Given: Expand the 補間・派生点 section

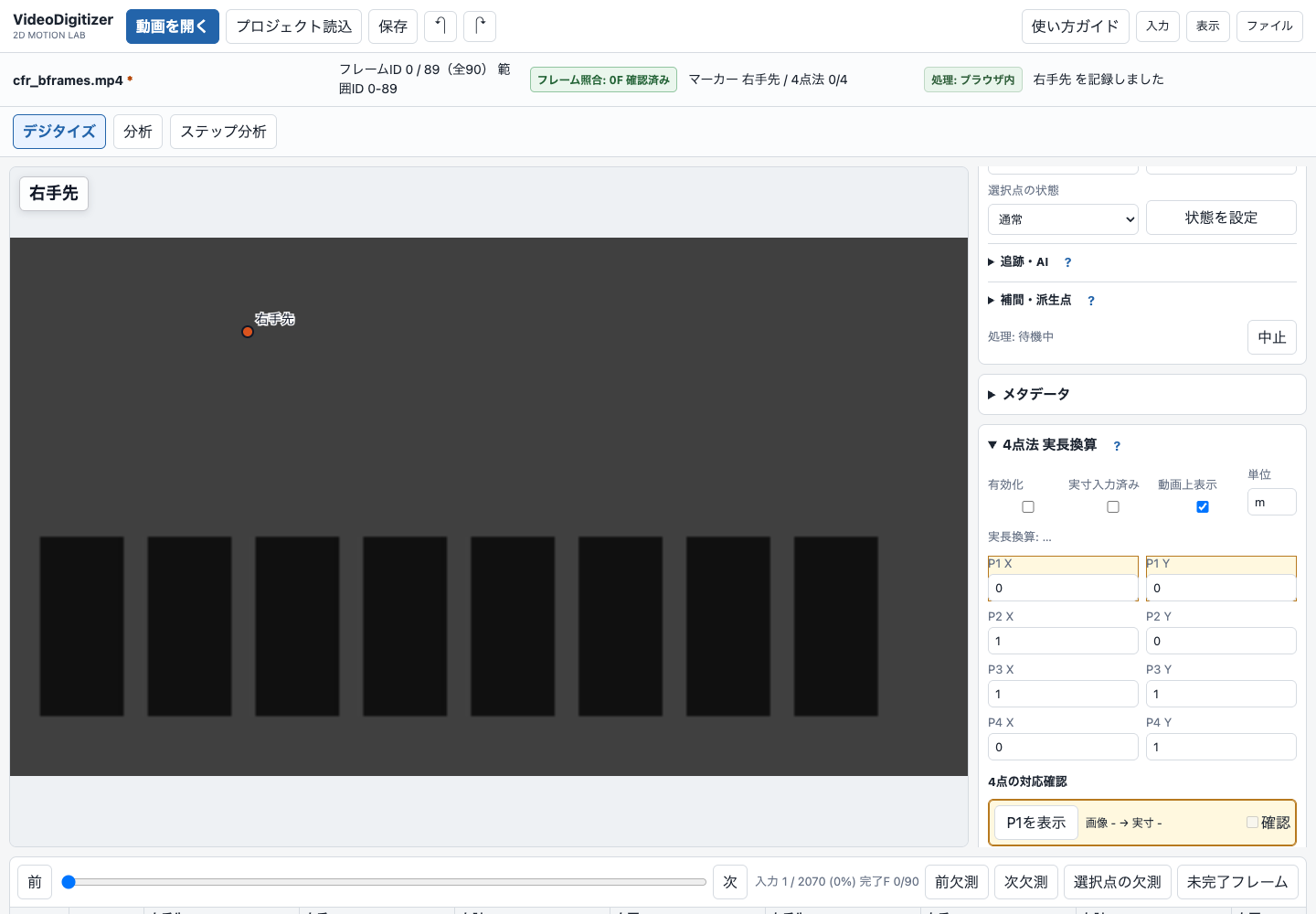Looking at the screenshot, I should click(x=1030, y=301).
